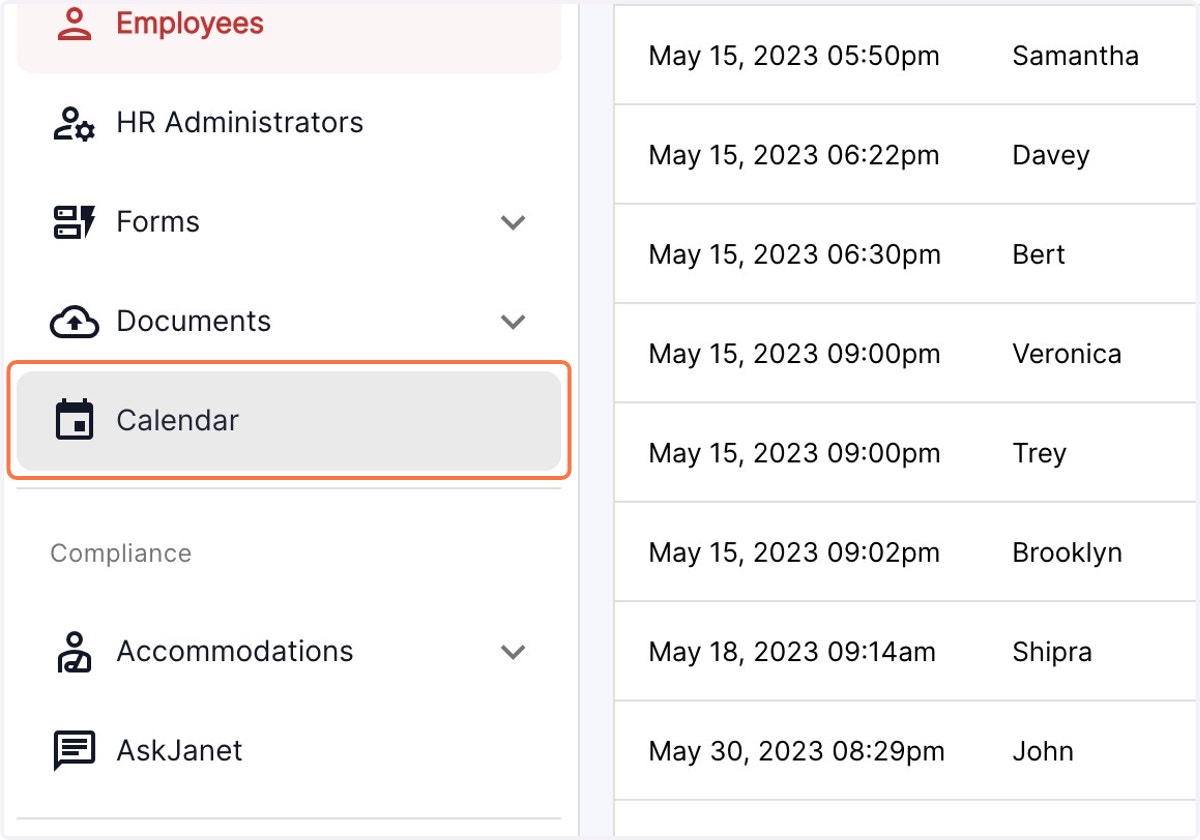
Task: Click the date May 15, 2023 06:30pm
Action: (x=794, y=255)
